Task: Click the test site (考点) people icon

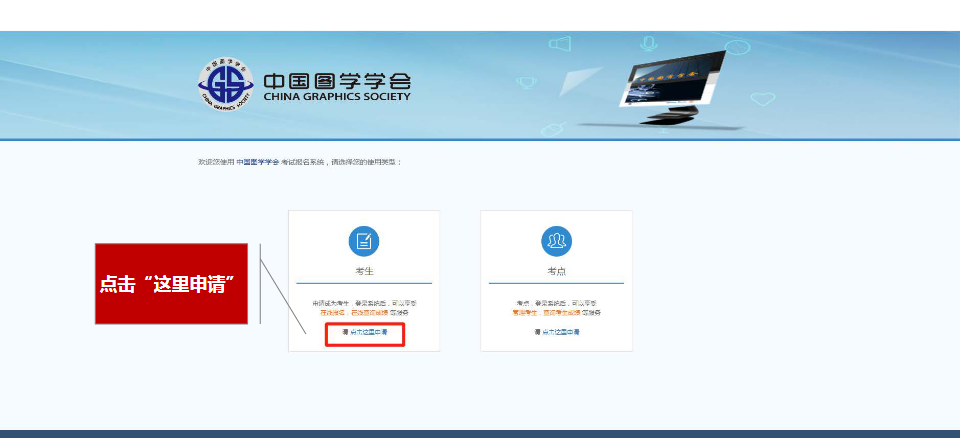Action: tap(556, 241)
